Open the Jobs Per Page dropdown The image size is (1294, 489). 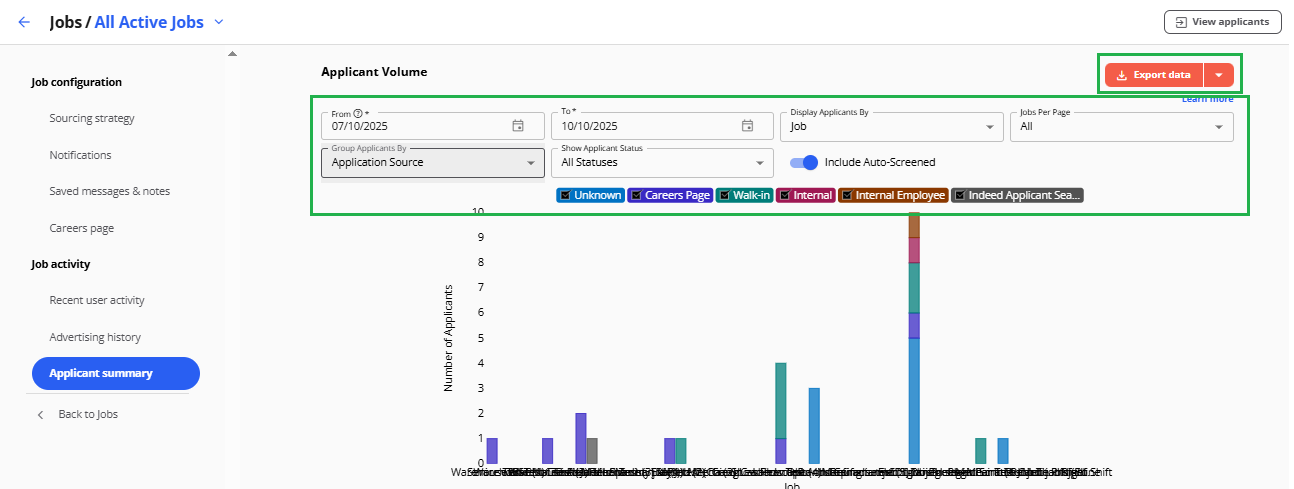[x=1122, y=126]
